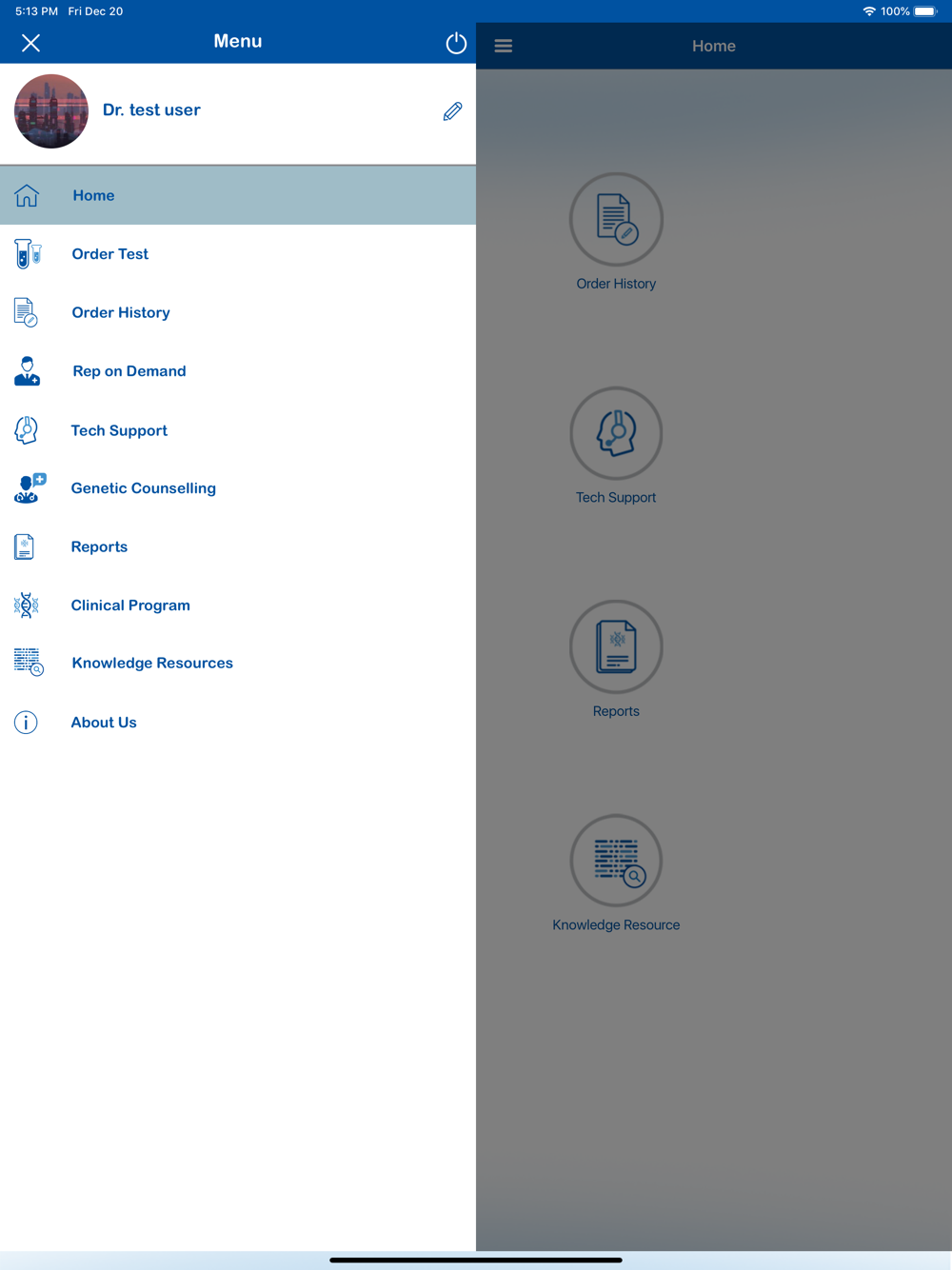Screen dimensions: 952x1270
Task: Click the Order History document icon in menu
Action: 26,312
